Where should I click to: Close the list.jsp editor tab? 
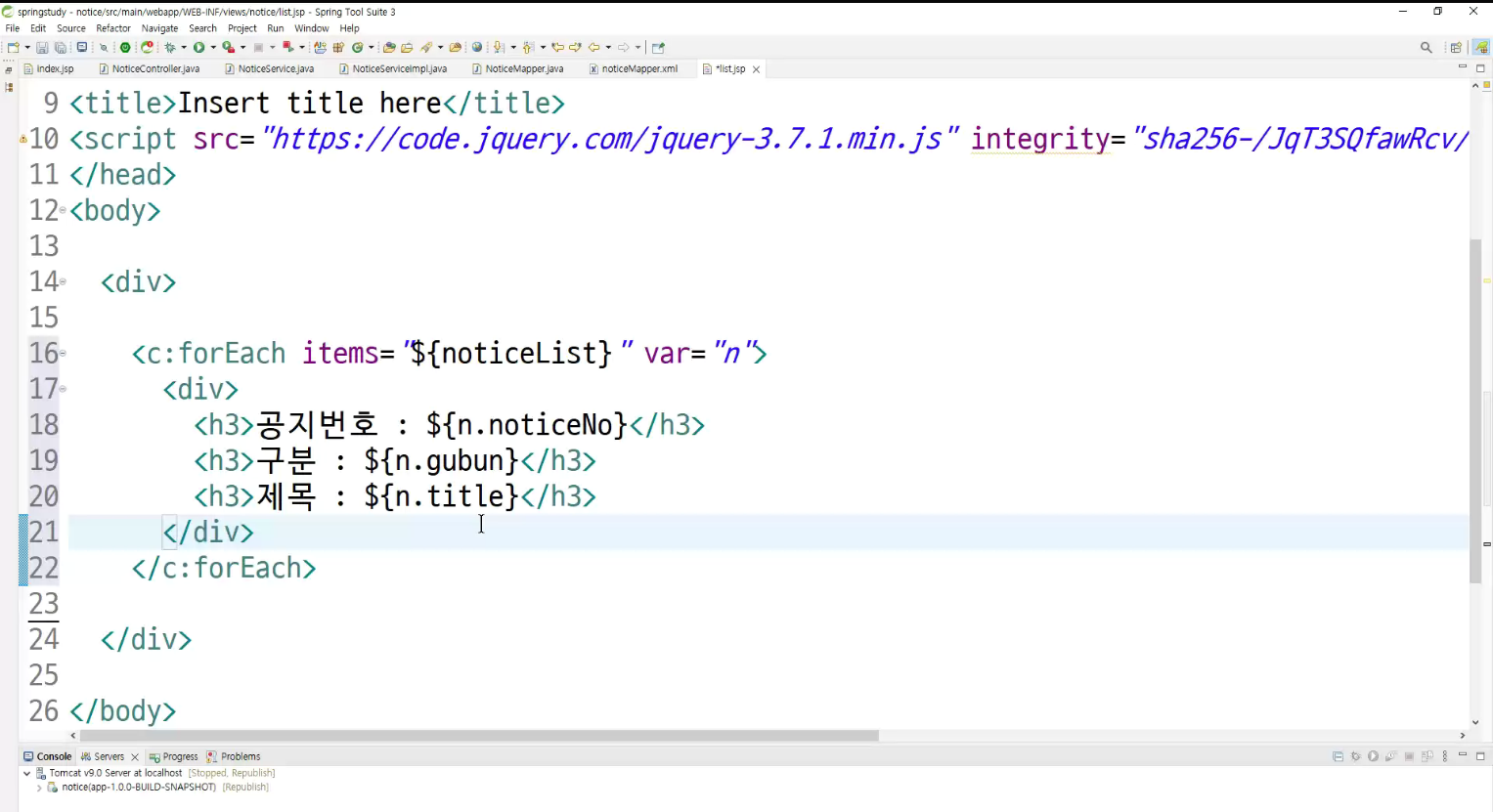tap(756, 69)
